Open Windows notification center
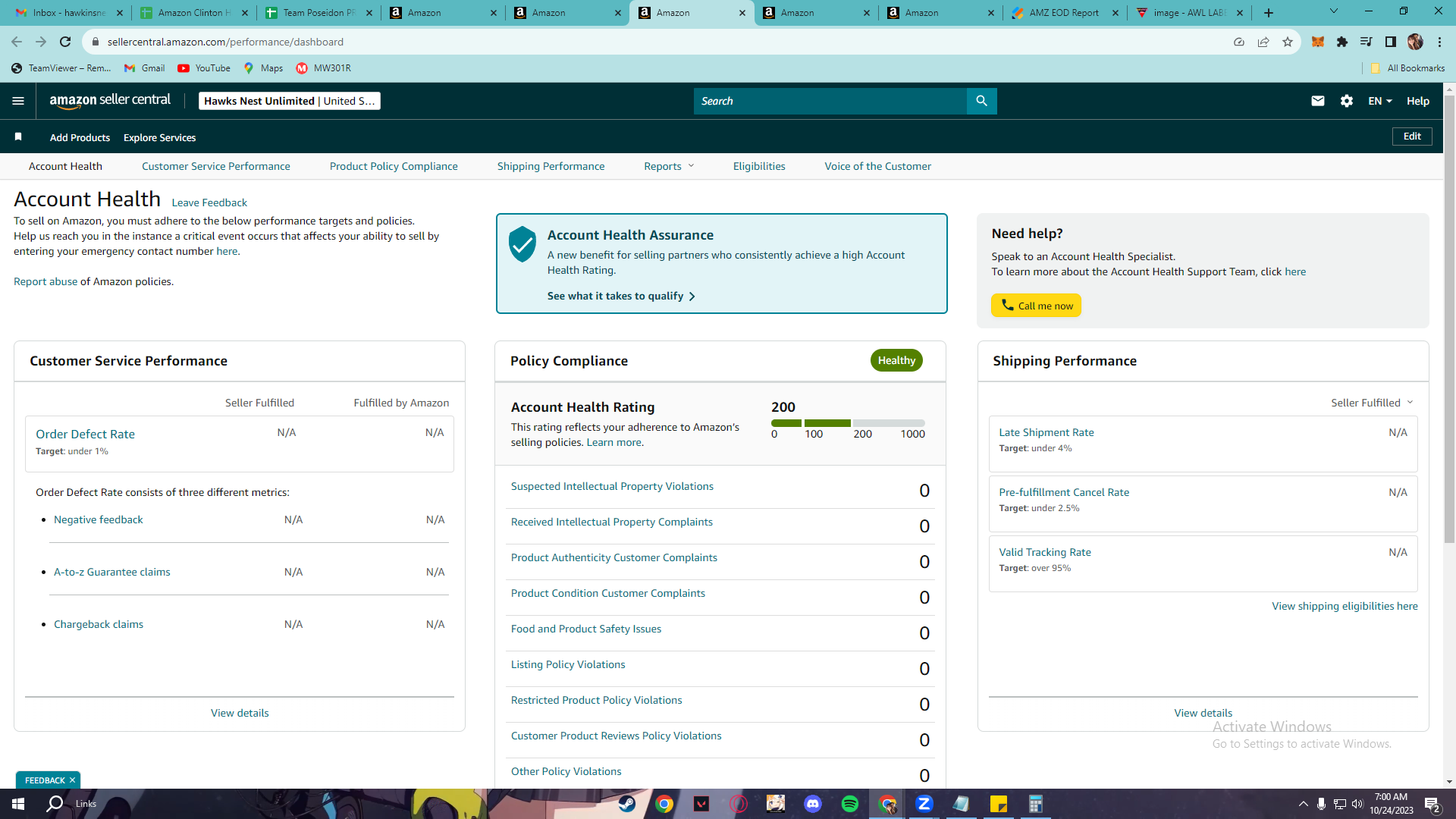 coord(1432,804)
